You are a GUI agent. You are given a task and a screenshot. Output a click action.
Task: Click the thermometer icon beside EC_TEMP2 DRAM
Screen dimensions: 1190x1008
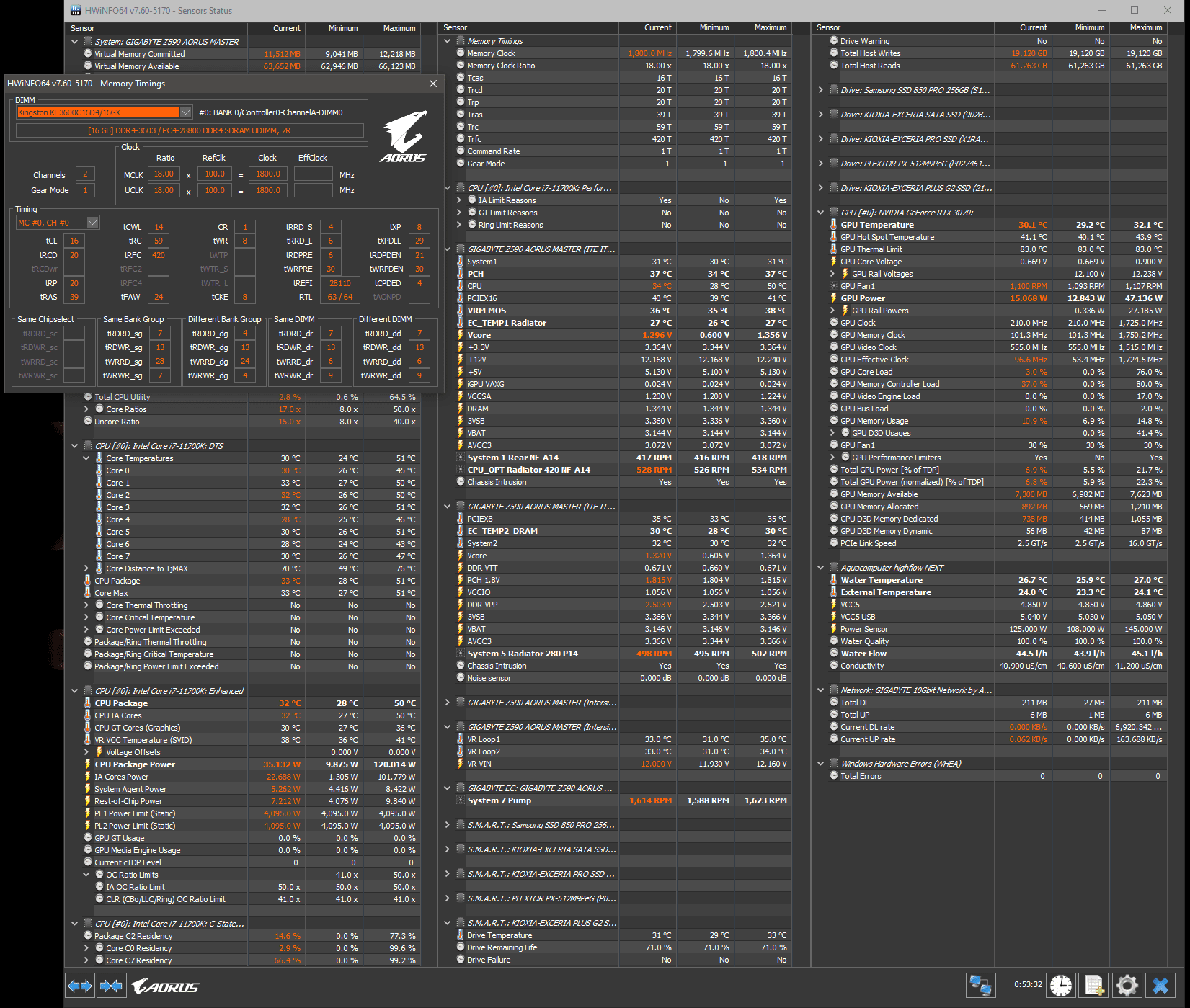(461, 531)
